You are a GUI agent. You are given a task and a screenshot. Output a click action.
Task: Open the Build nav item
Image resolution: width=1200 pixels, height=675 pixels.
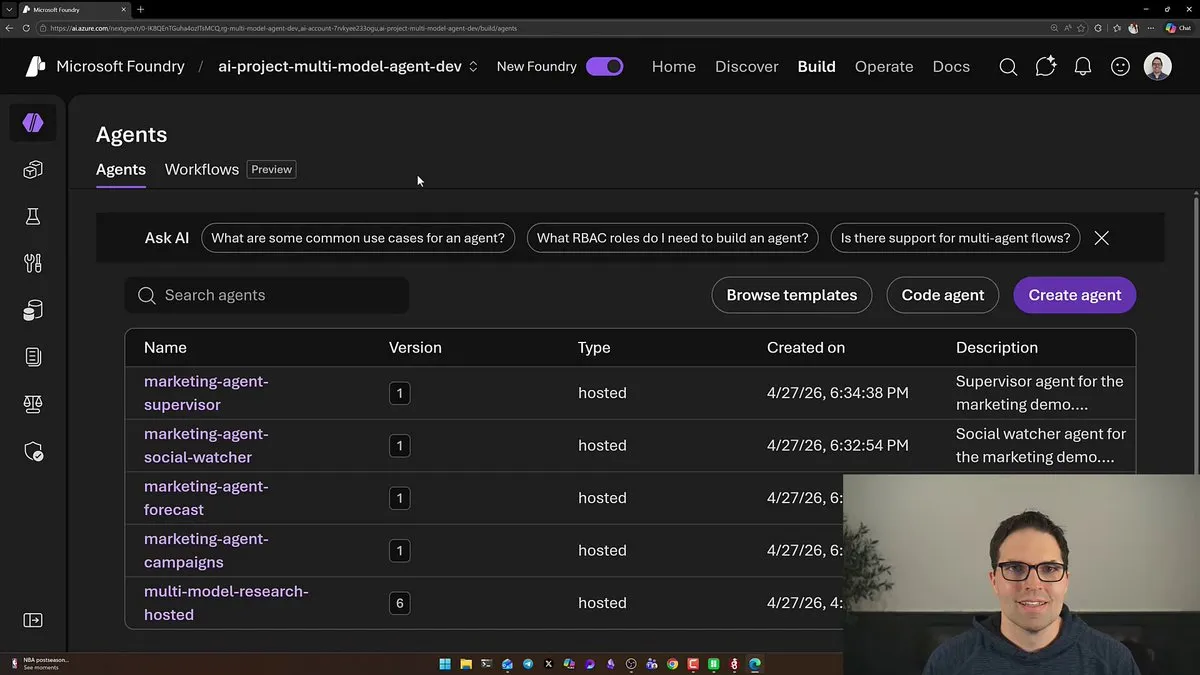816,67
